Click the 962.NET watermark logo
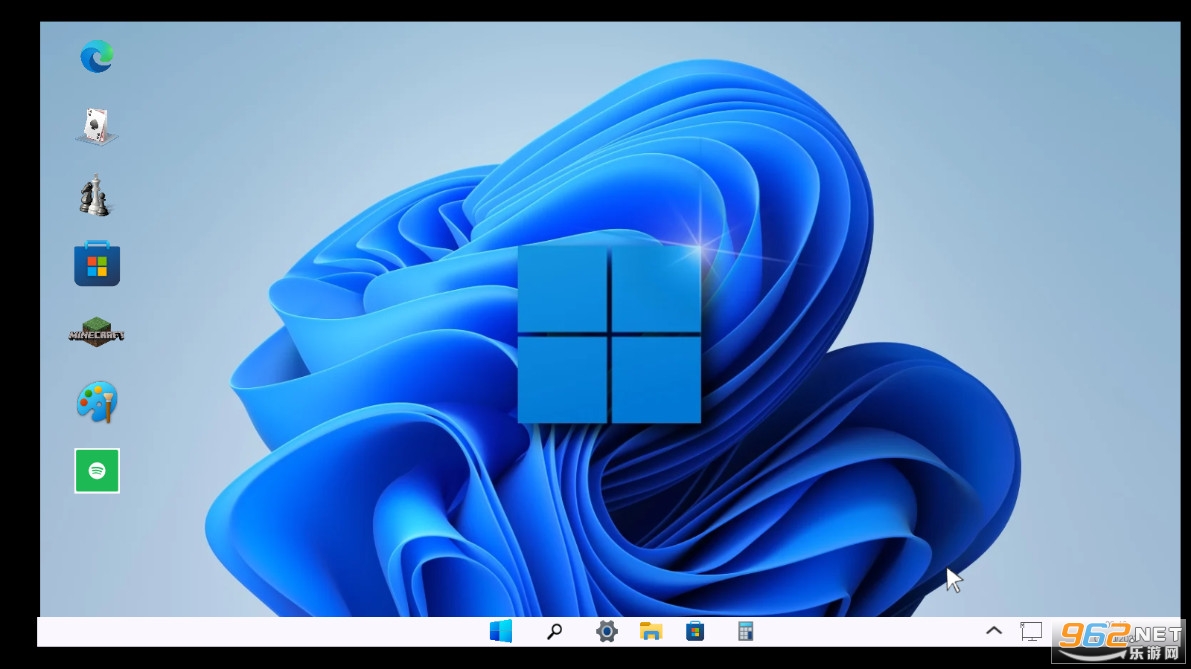This screenshot has height=669, width=1191. coord(1120,638)
